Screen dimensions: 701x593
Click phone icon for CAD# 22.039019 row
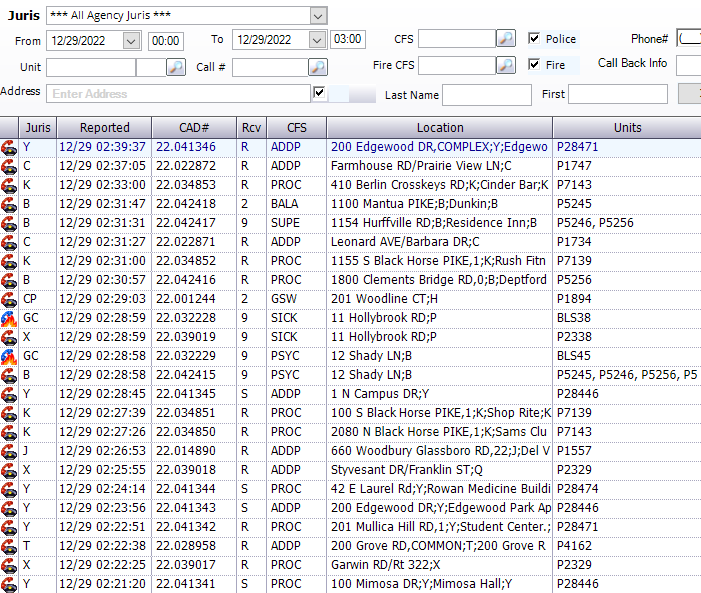9,338
